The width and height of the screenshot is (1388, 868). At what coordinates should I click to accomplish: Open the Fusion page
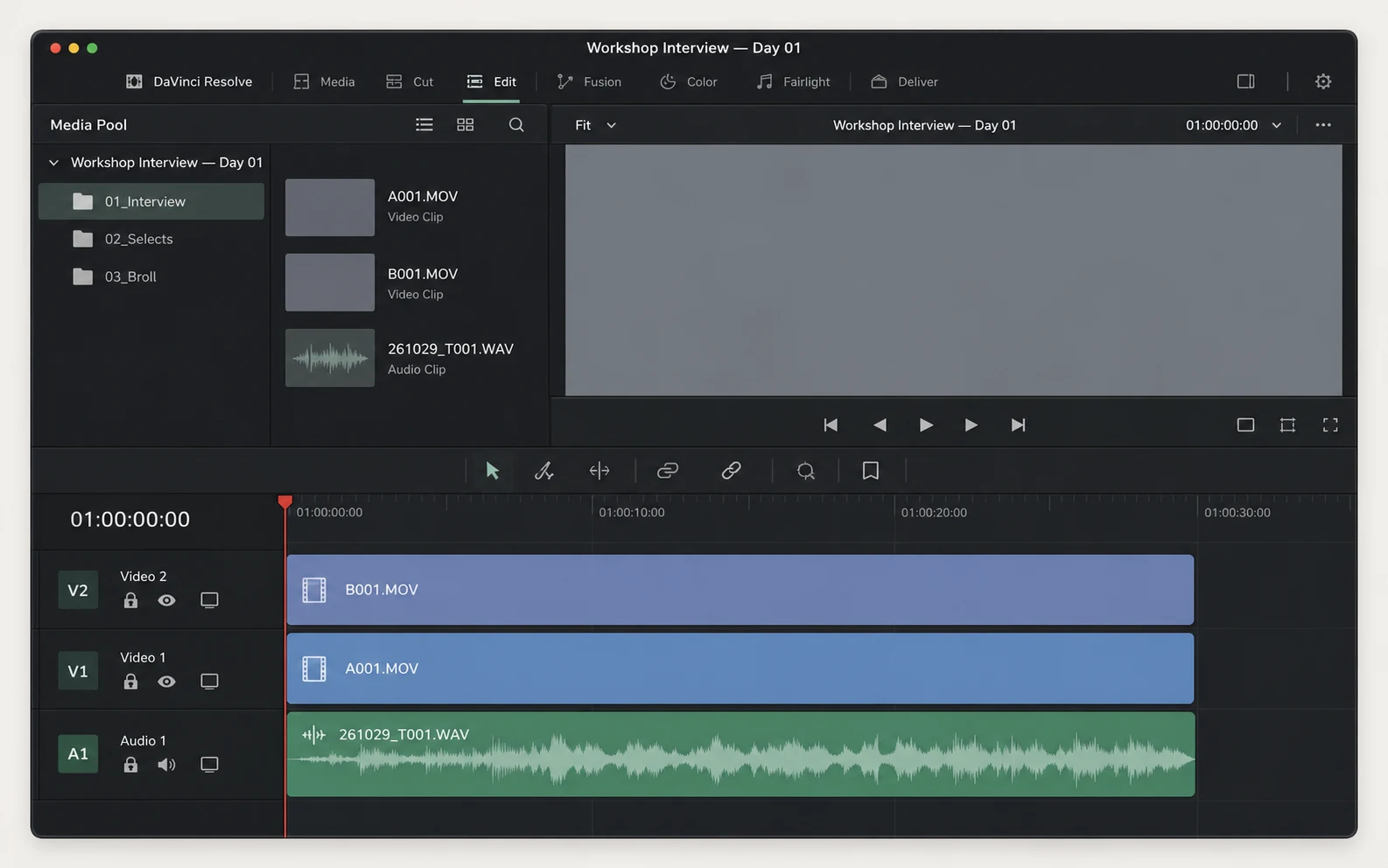coord(589,81)
